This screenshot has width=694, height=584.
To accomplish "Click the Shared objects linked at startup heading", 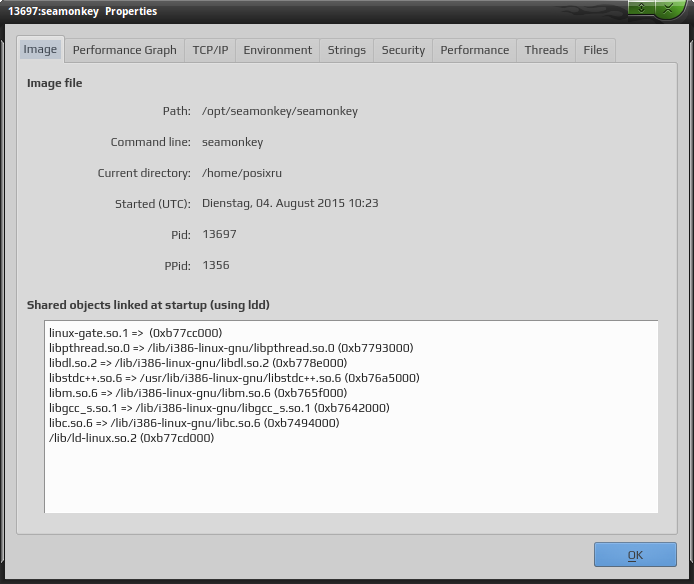I will pyautogui.click(x=148, y=305).
